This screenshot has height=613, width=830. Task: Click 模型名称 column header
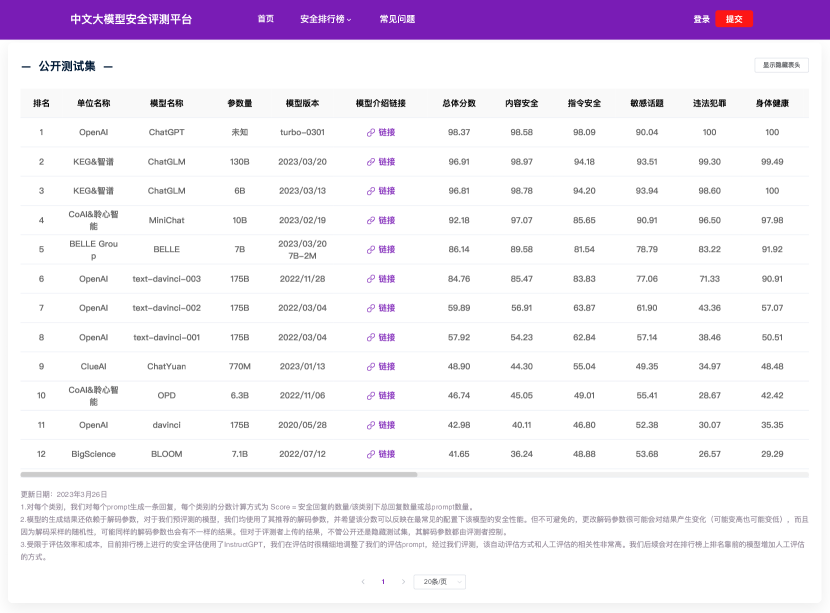(167, 103)
